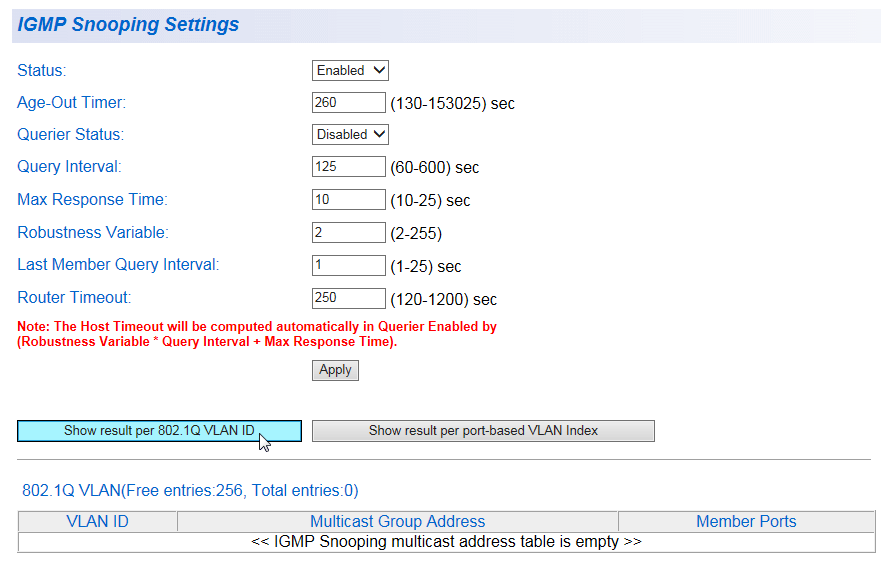Open the Status dropdown showing Enabled
890x568 pixels.
pyautogui.click(x=350, y=70)
